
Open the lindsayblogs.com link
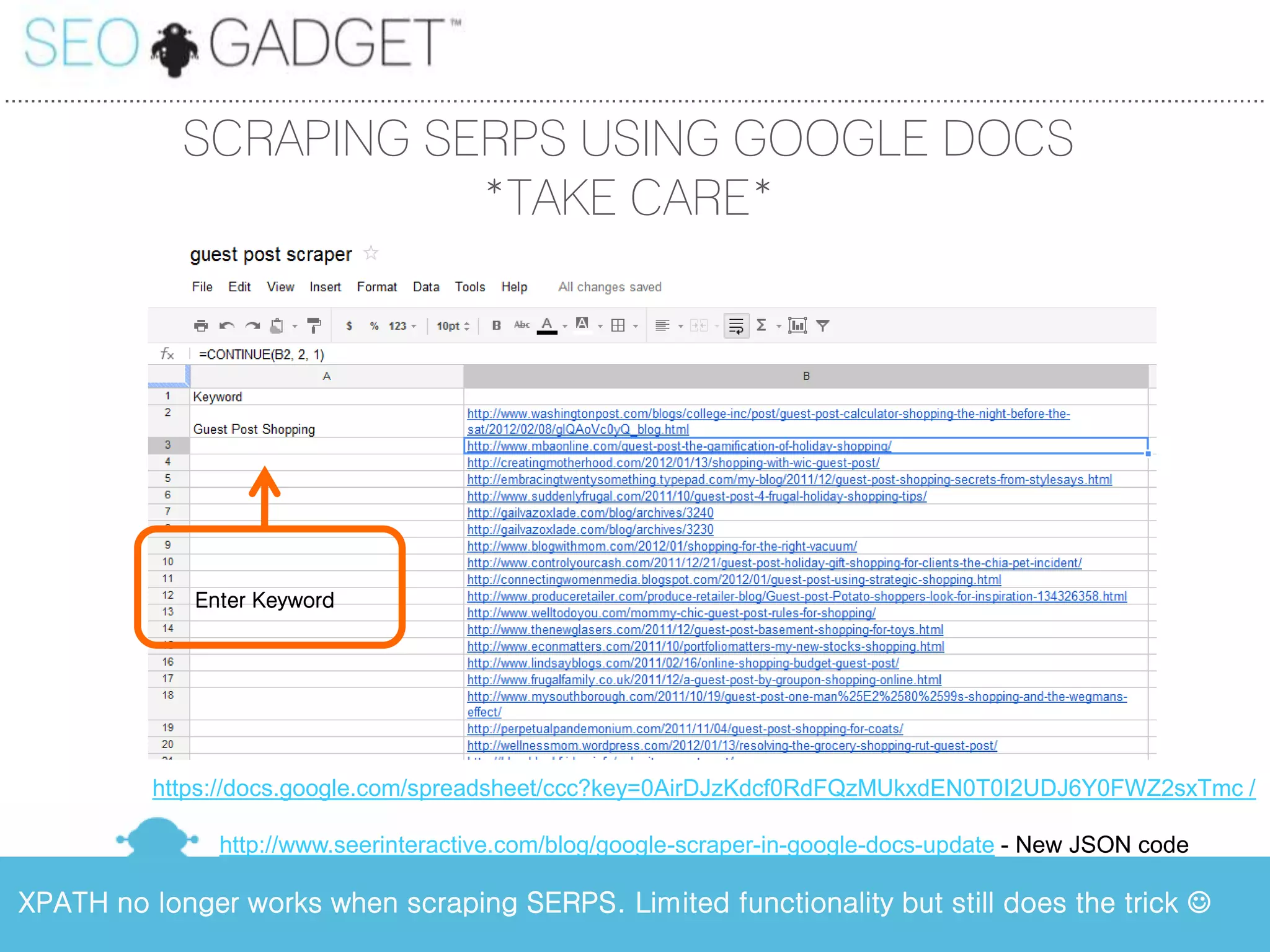coord(683,664)
